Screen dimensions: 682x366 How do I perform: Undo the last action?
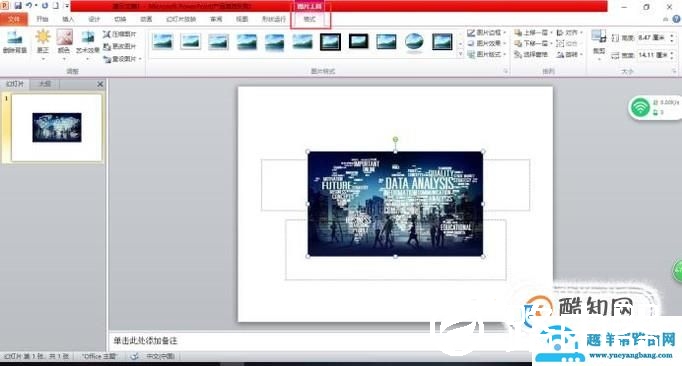[x=29, y=6]
